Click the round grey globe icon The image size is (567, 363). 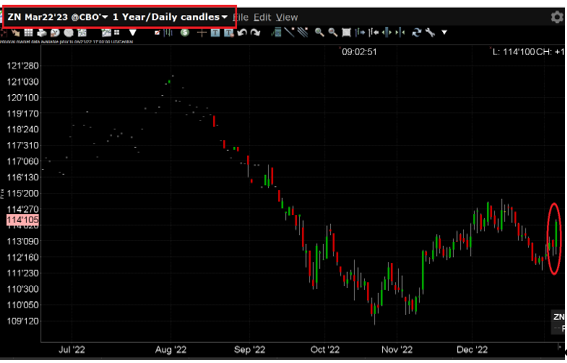pos(69,33)
